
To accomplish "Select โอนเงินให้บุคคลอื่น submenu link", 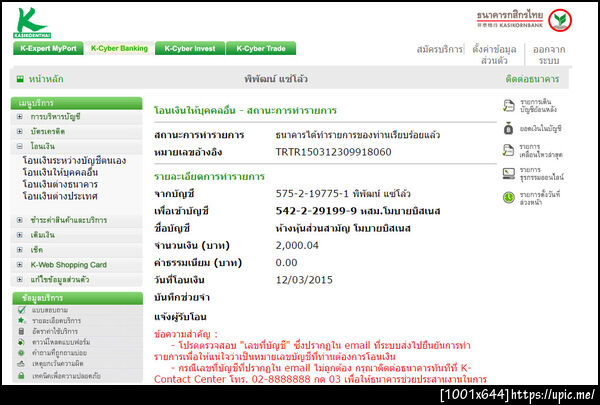I will [60, 172].
